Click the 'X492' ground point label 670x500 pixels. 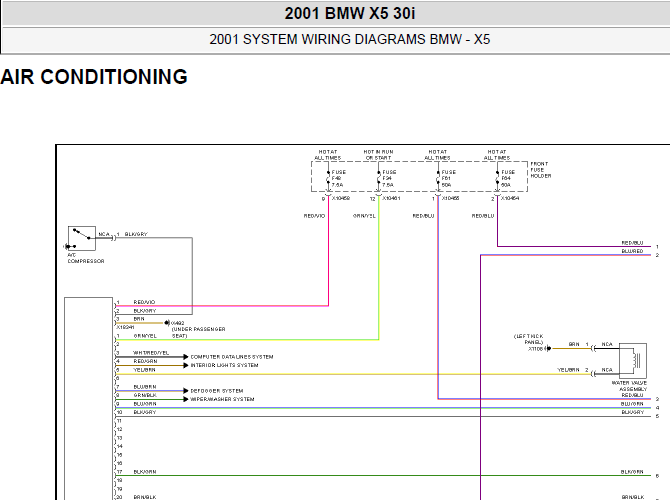[178, 323]
